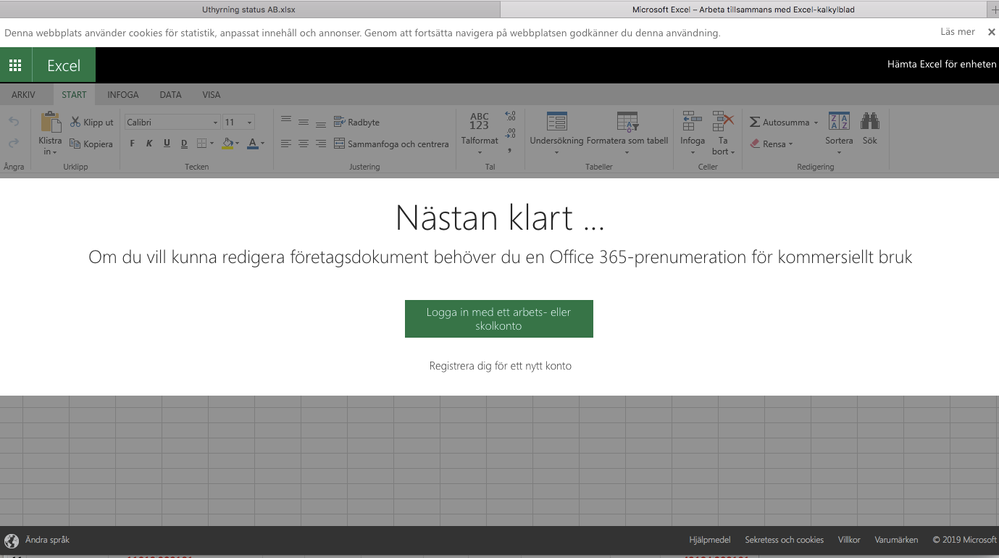Toggle italic formatting (K)
The height and width of the screenshot is (558, 999).
point(149,144)
